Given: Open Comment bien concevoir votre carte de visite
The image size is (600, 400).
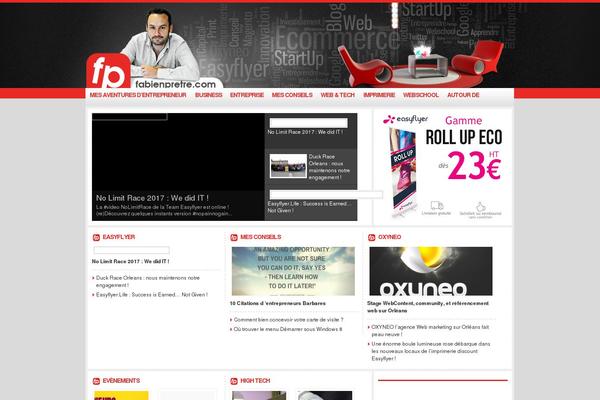Looking at the screenshot, I should (289, 320).
